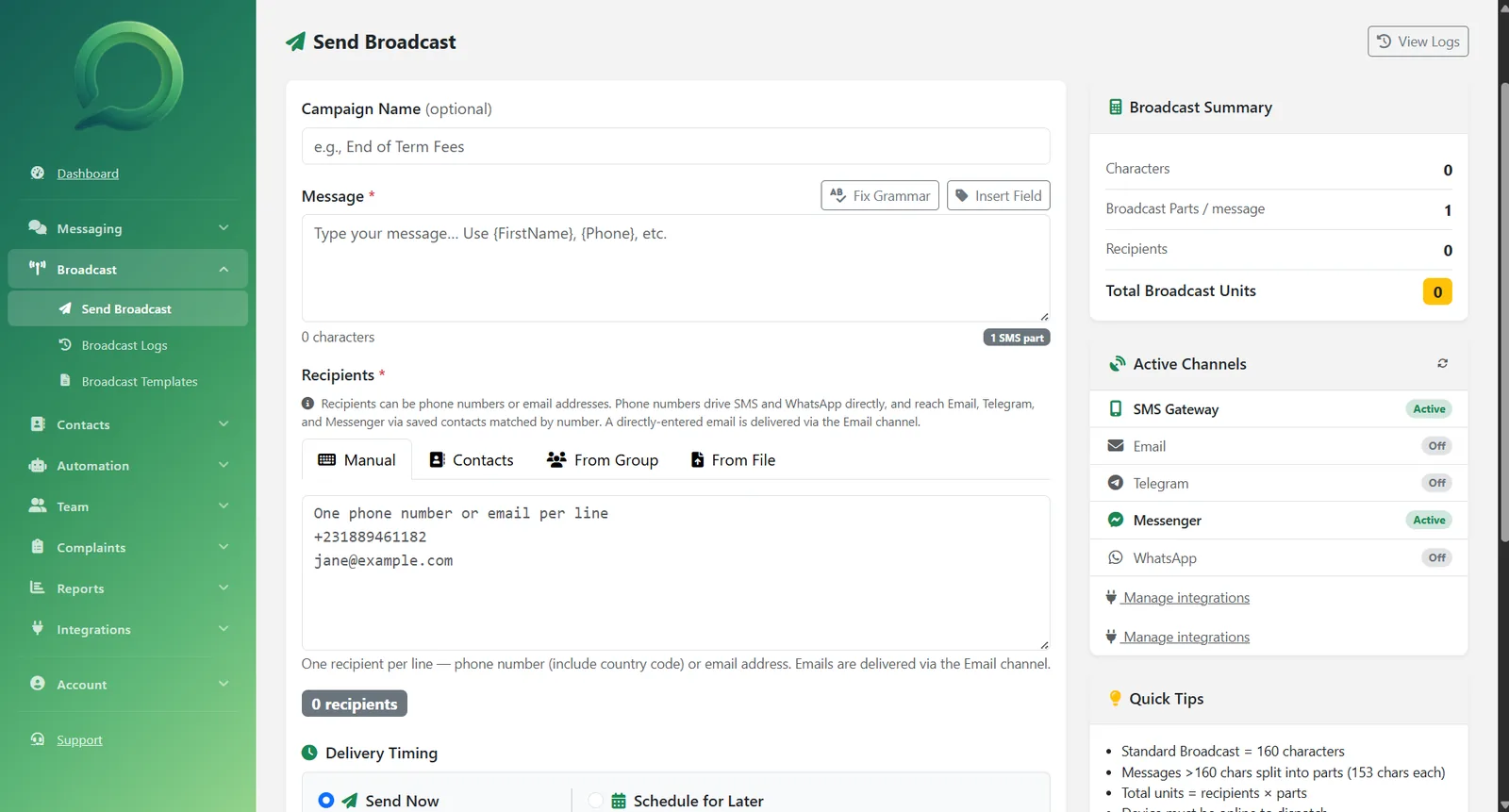Expand the Team menu chevron

coord(224,505)
